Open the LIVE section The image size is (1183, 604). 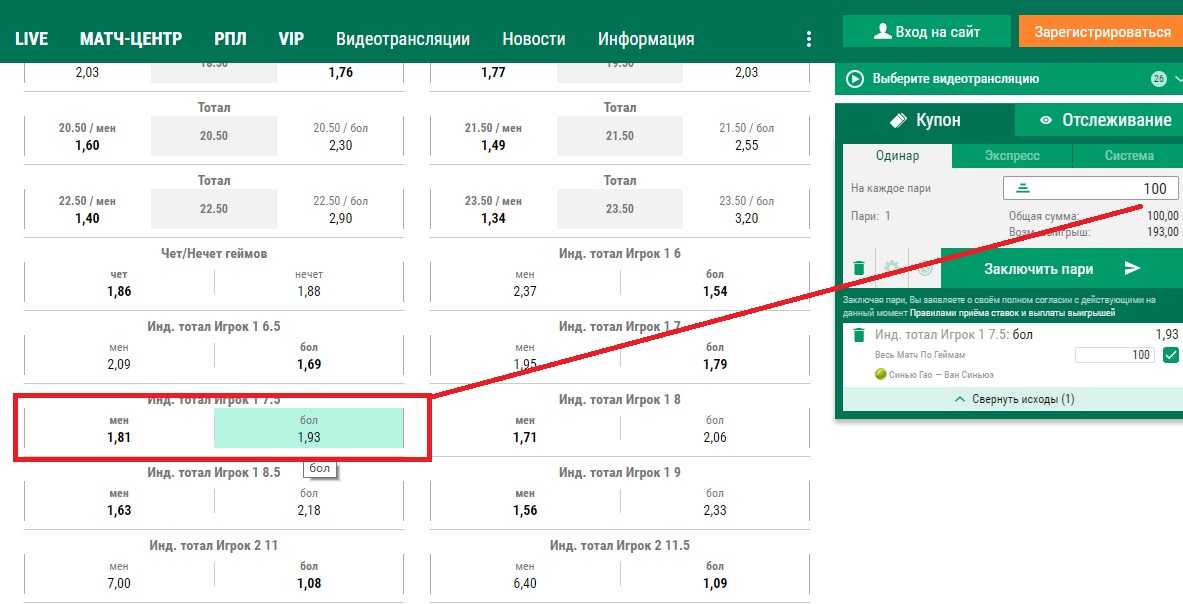(x=32, y=39)
